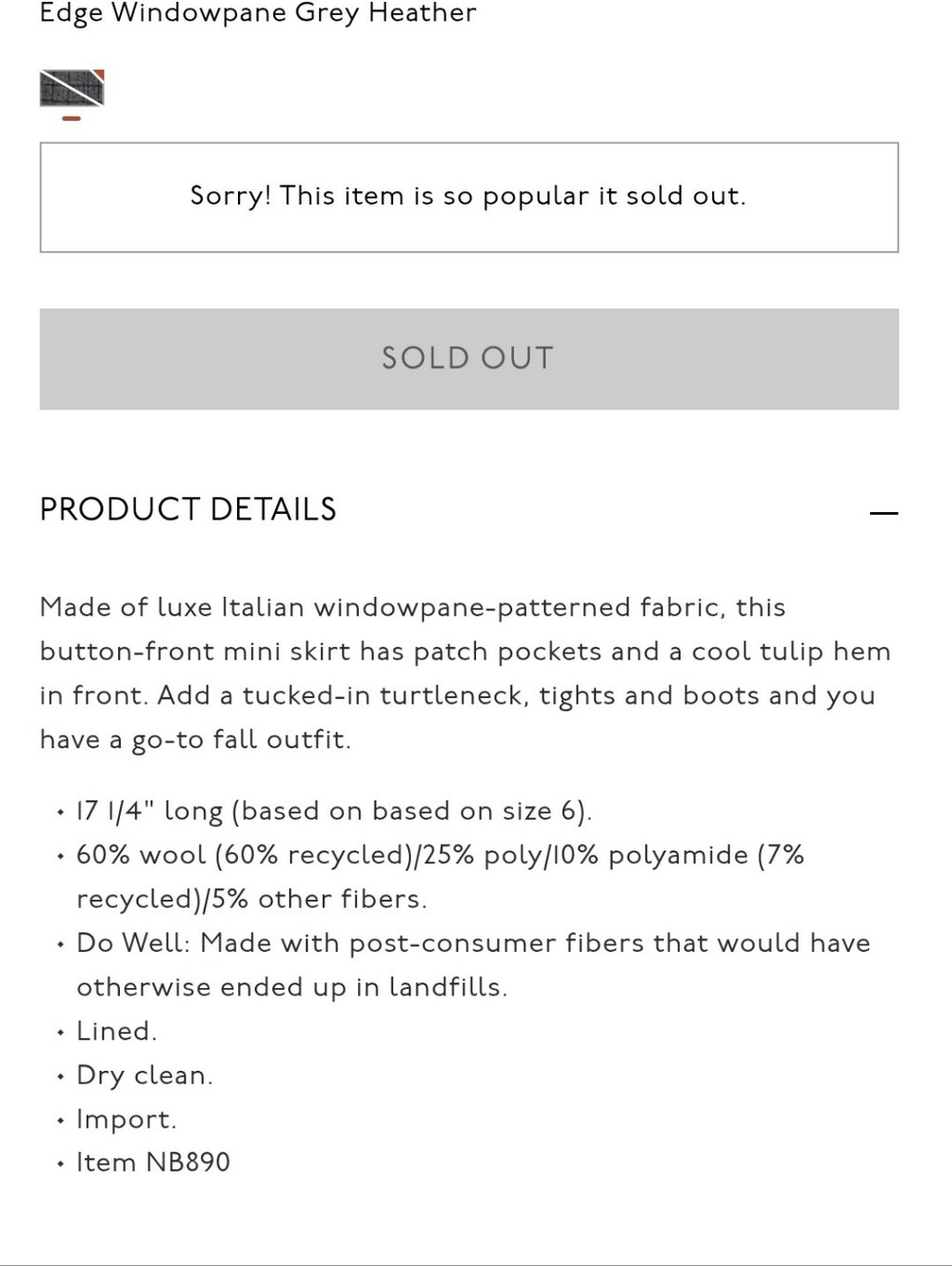Click the sold out notification message box
Screen dimensions: 952x1266
(468, 197)
